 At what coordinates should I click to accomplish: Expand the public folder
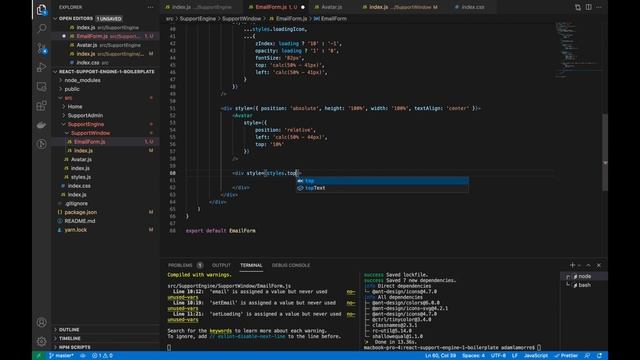tap(72, 89)
